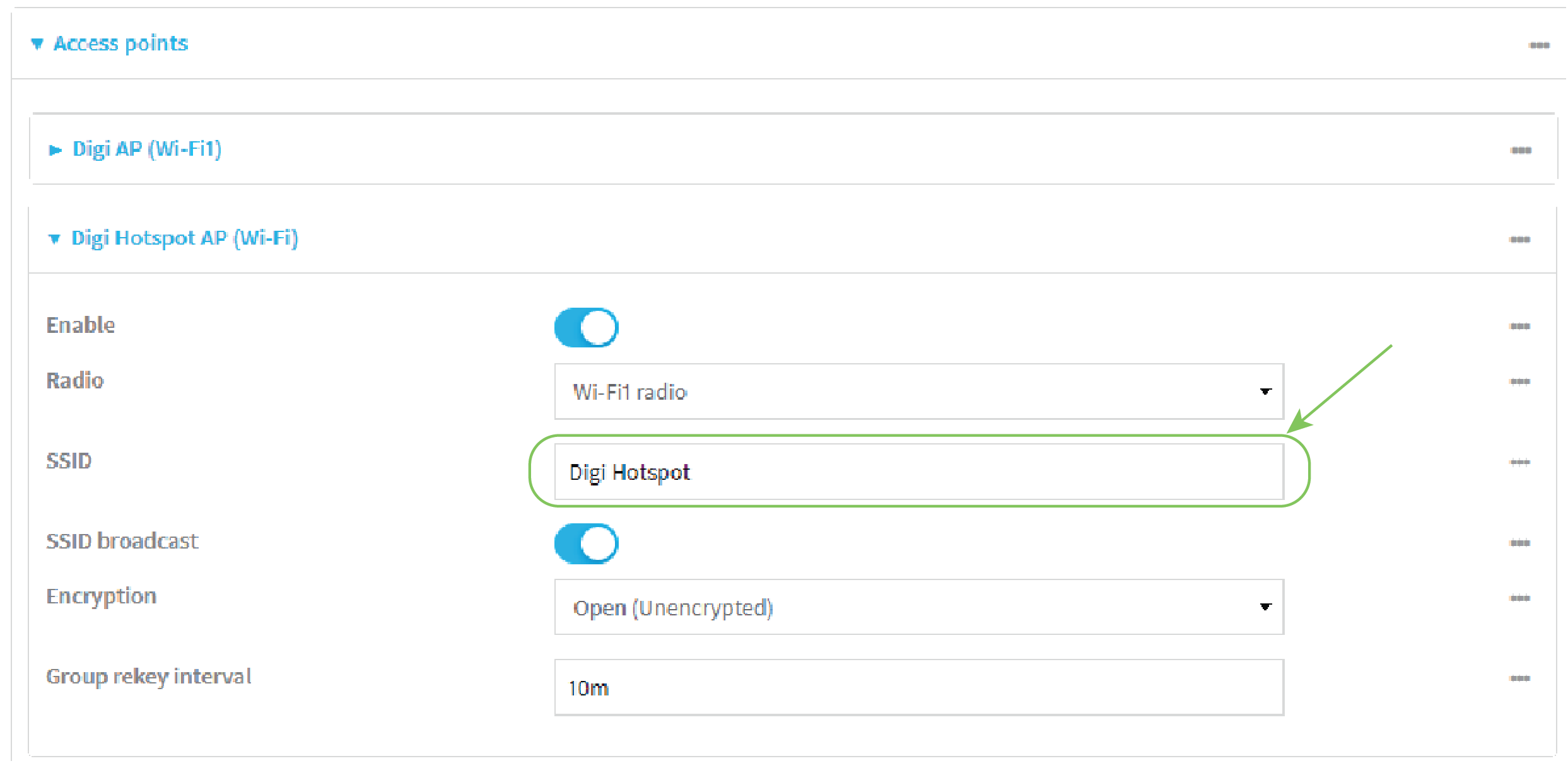Toggle the SSID broadcast switch
This screenshot has height=773, width=1568.
click(x=587, y=543)
